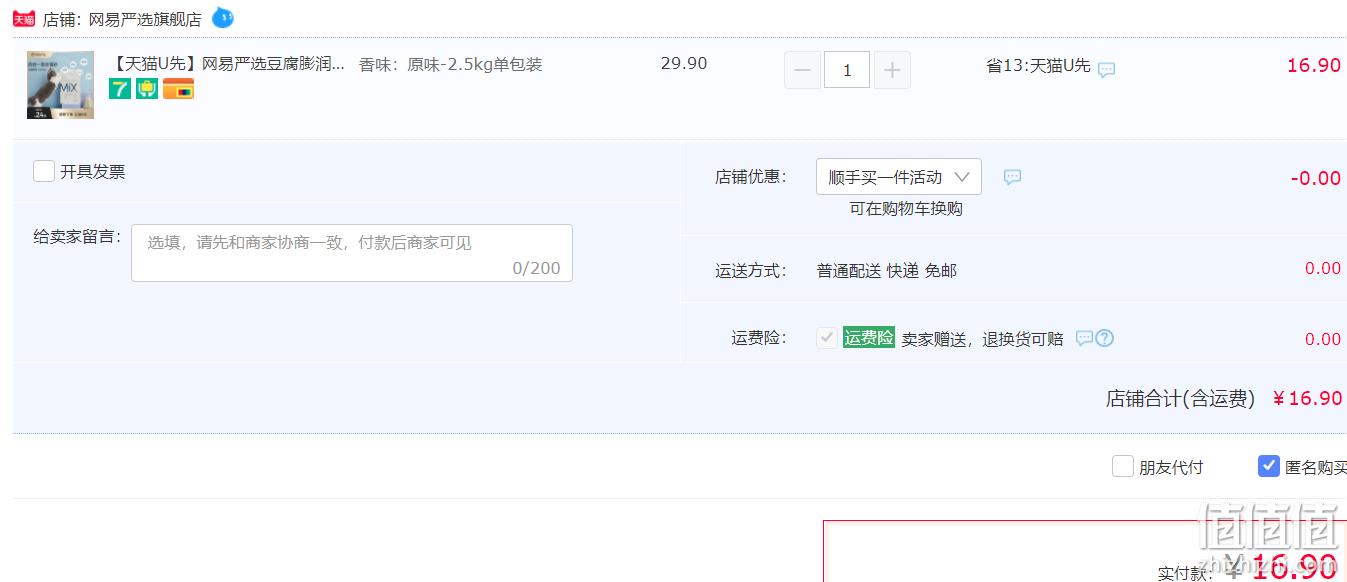1347x582 pixels.
Task: Increase the quantity with the plus button
Action: pyautogui.click(x=892, y=70)
